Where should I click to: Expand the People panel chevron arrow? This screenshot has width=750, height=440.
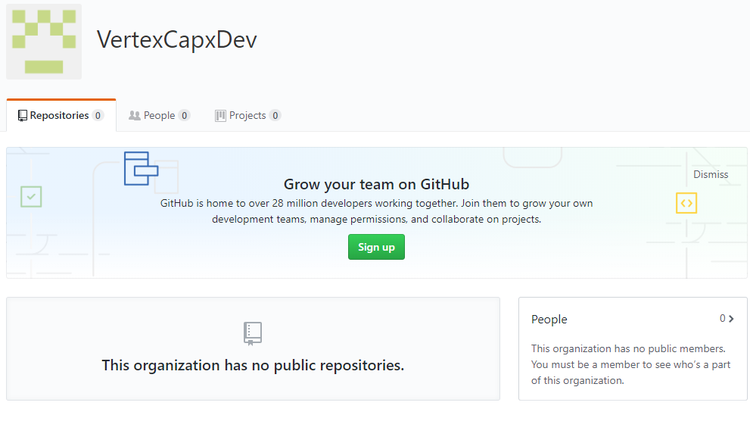(x=731, y=319)
